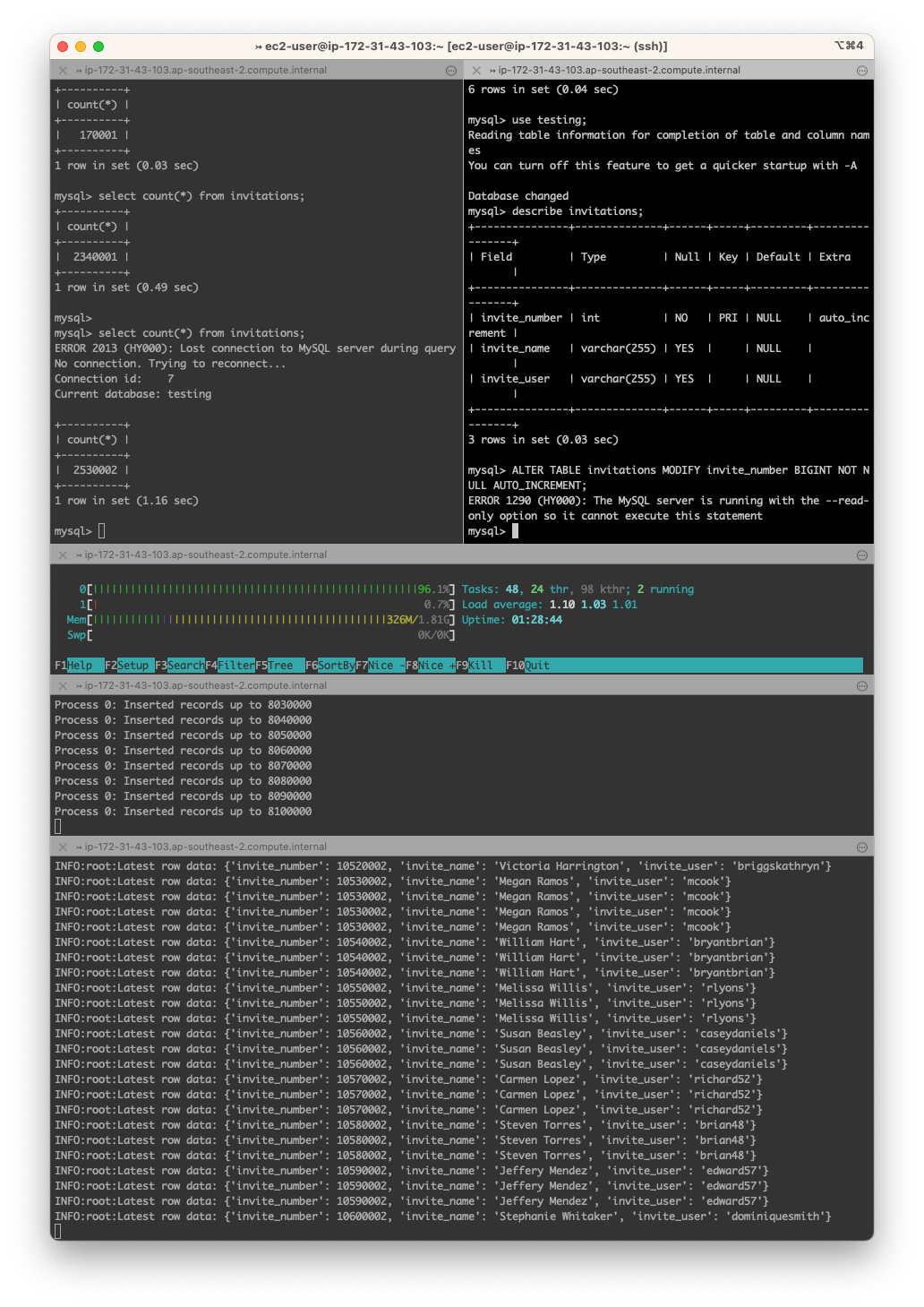924x1307 pixels.
Task: Choose htop F6 SortBy
Action: [330, 665]
